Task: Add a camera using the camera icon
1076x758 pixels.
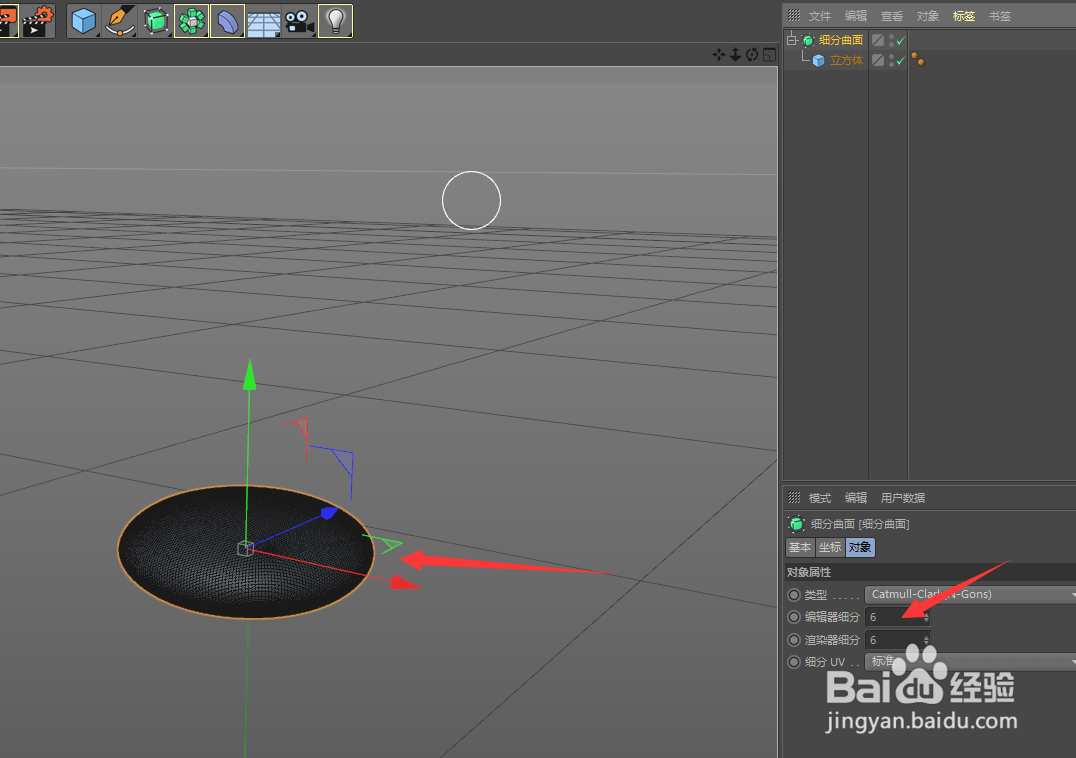Action: coord(299,21)
